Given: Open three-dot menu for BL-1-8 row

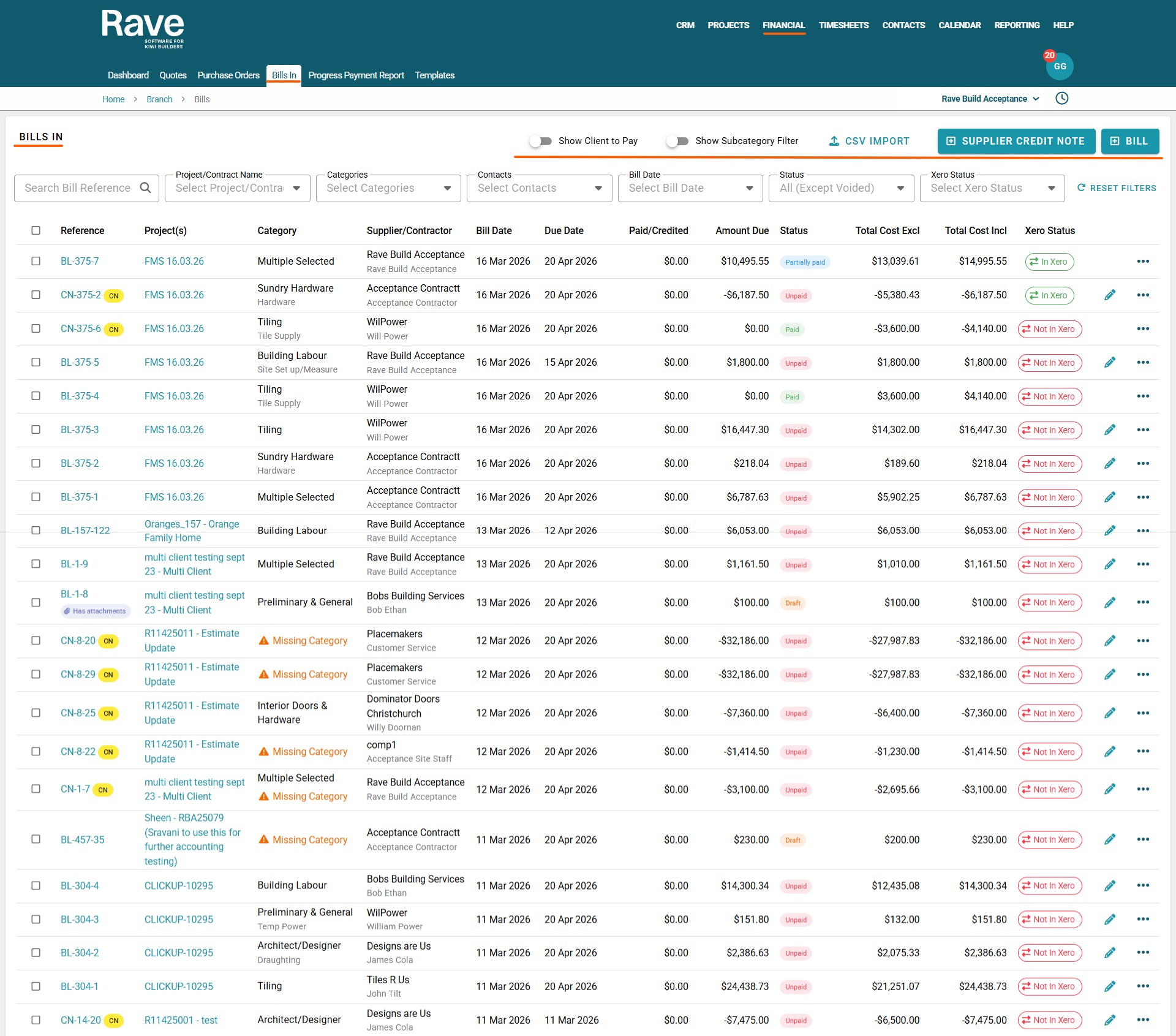Looking at the screenshot, I should [x=1142, y=602].
